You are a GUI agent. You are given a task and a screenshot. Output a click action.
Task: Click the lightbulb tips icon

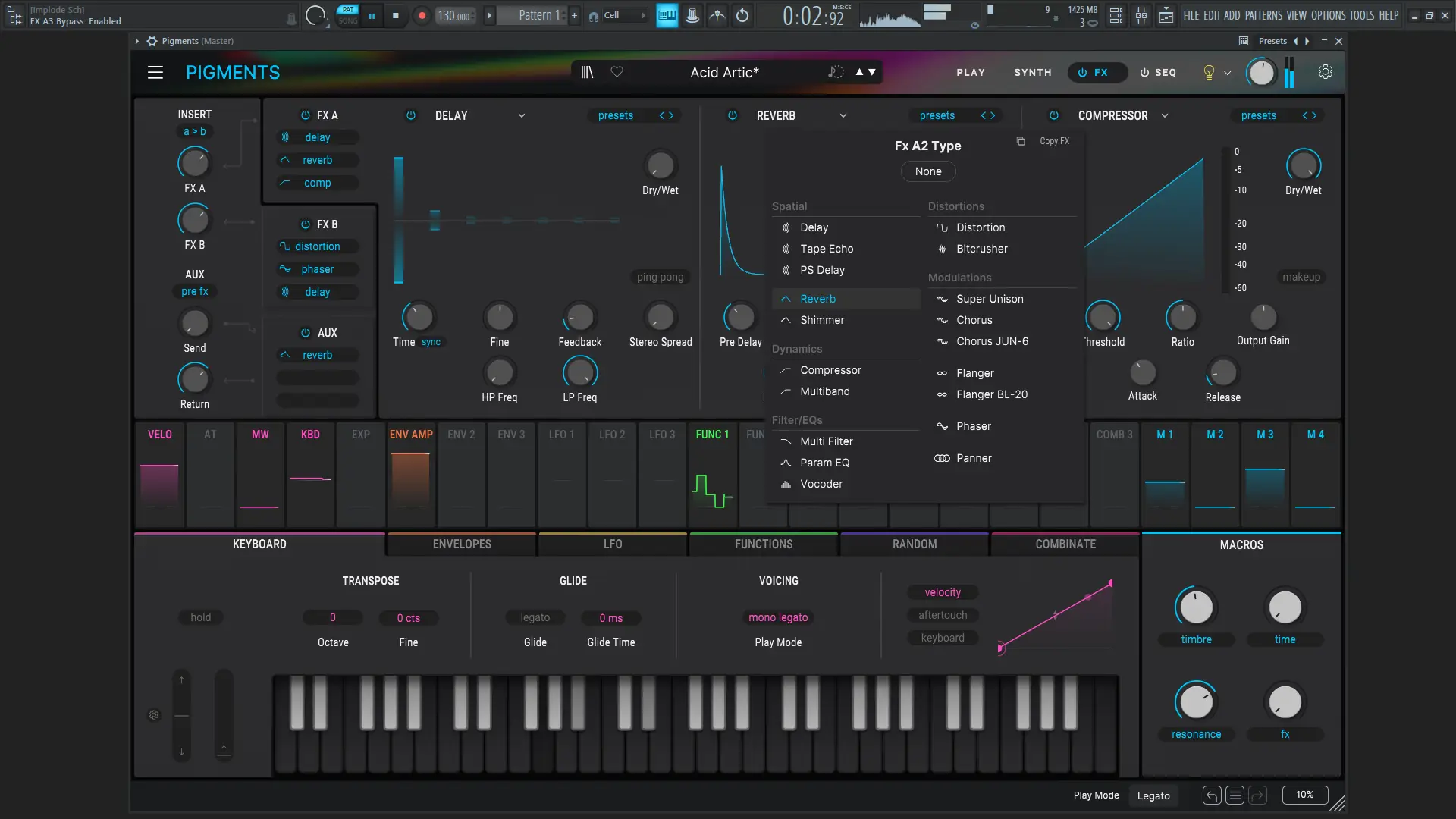coord(1209,73)
